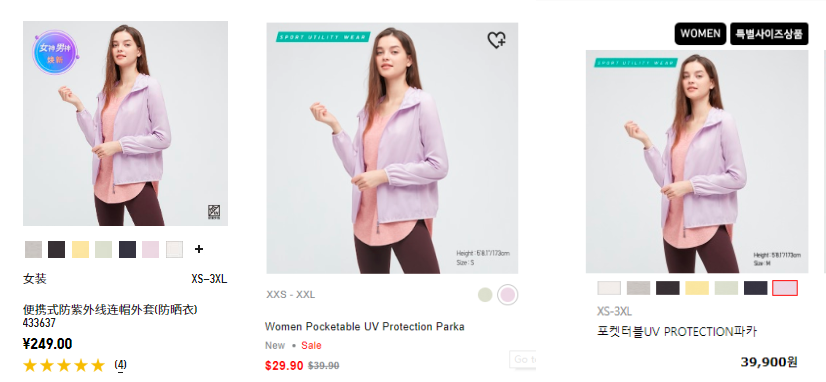Click the purple 女神男神 badge icon

pos(55,52)
